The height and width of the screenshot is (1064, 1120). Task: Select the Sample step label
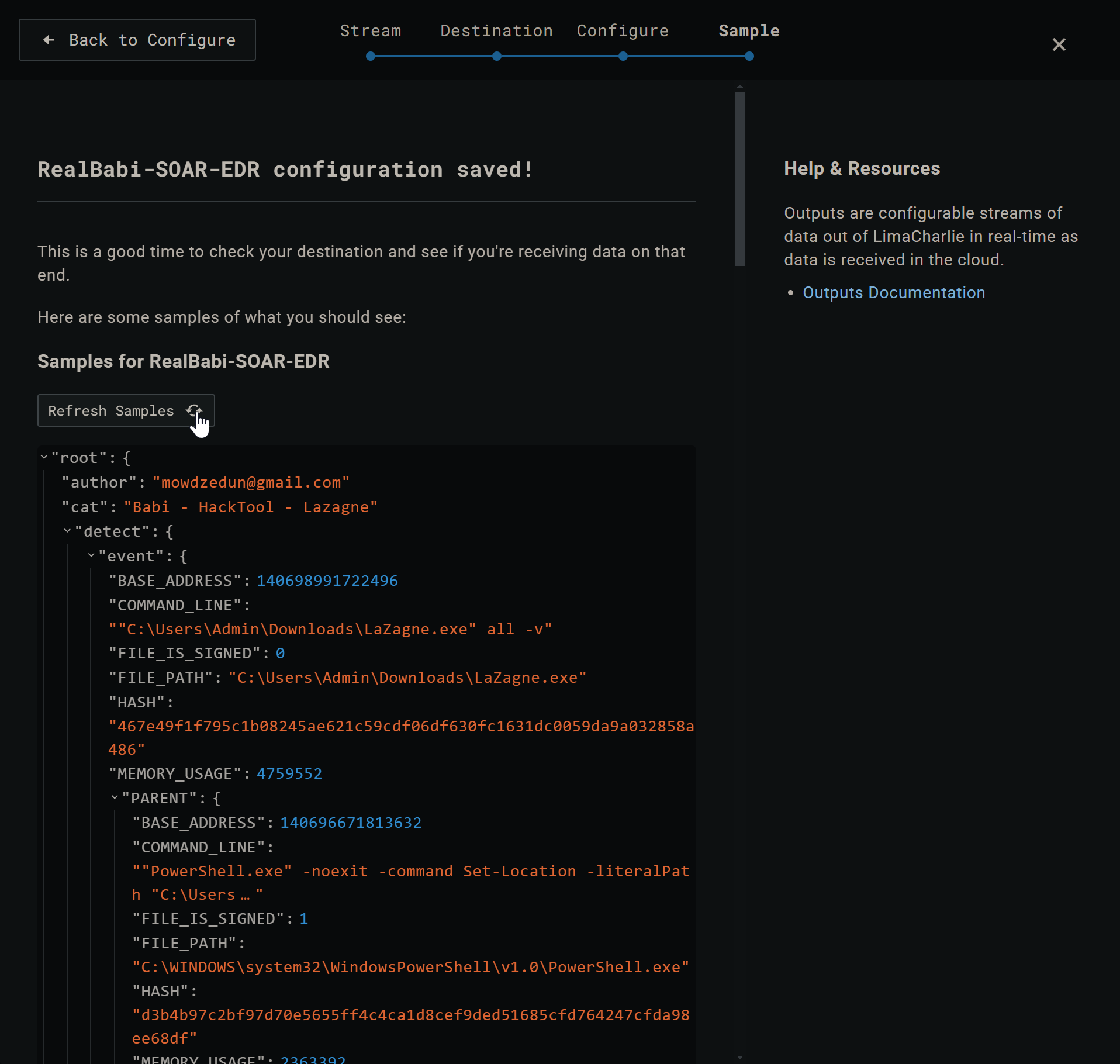pos(749,31)
